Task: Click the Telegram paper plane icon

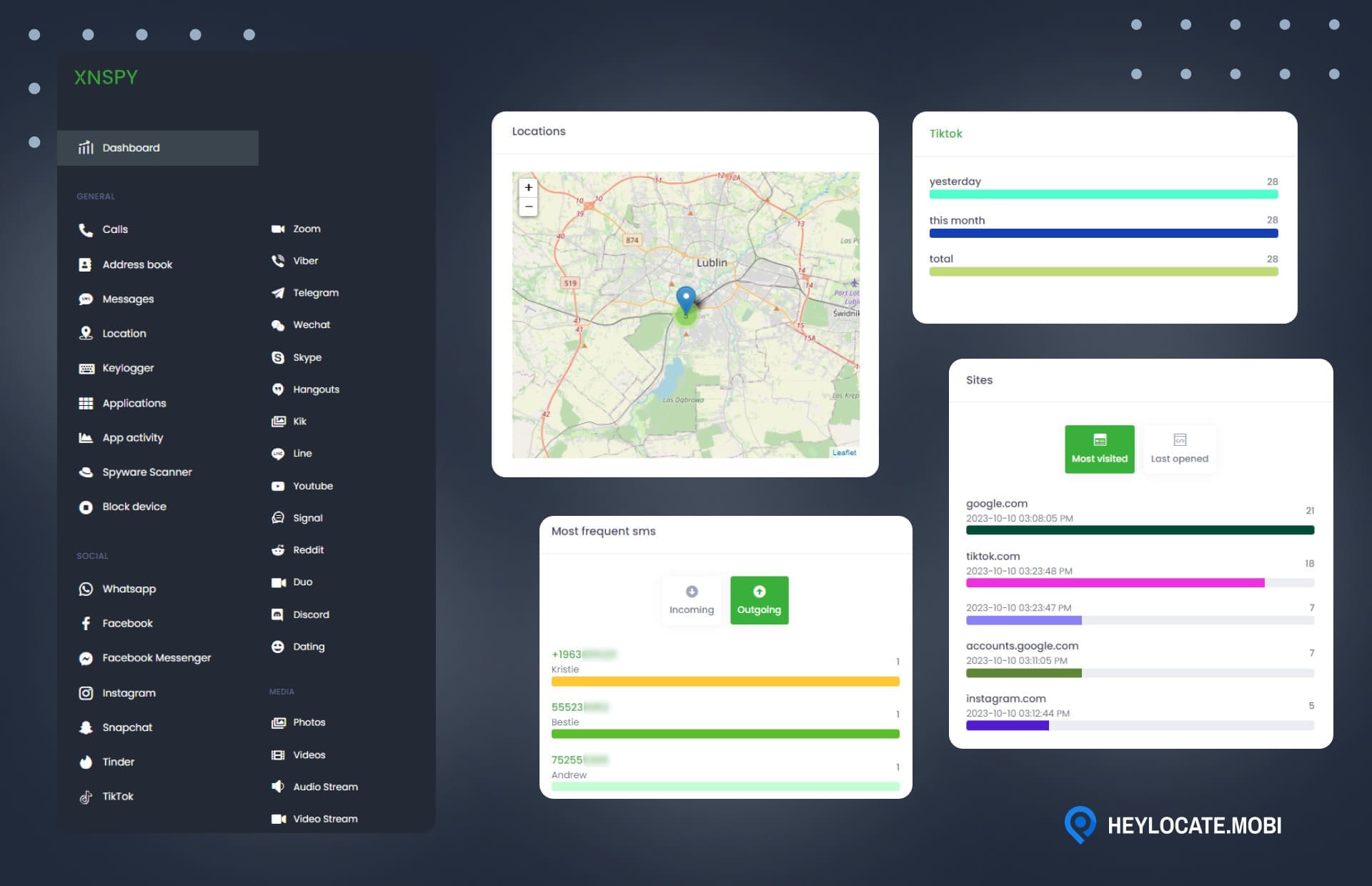Action: (278, 293)
